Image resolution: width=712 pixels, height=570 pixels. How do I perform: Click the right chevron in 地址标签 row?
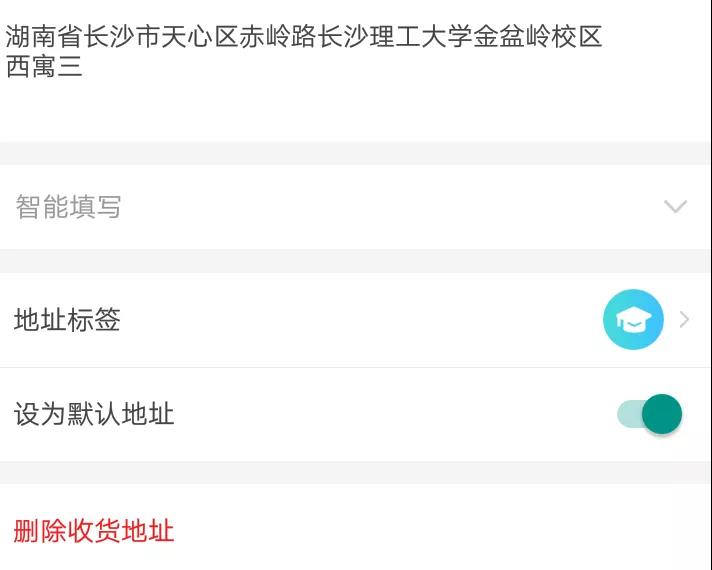click(x=685, y=320)
